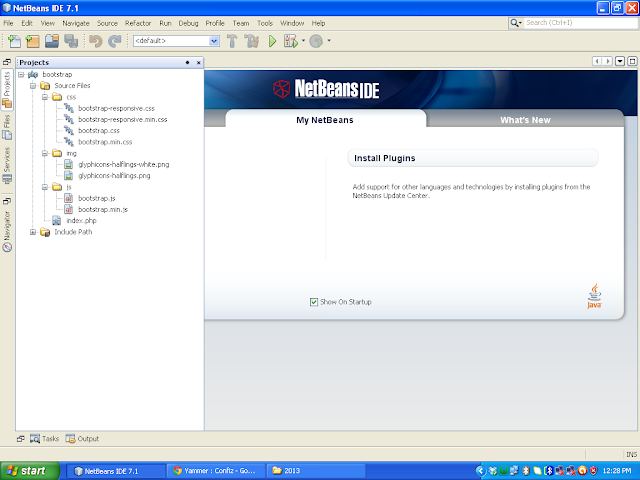Select bootstrap-responsive.min.css file
This screenshot has height=480, width=640.
coord(122,120)
